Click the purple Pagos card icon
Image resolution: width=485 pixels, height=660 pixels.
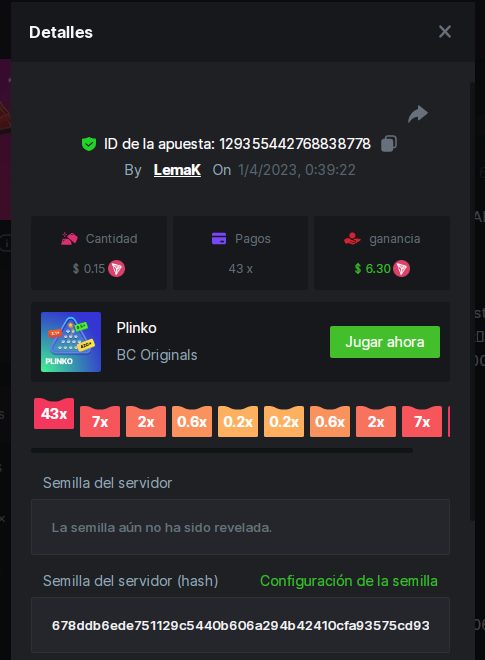coord(219,239)
